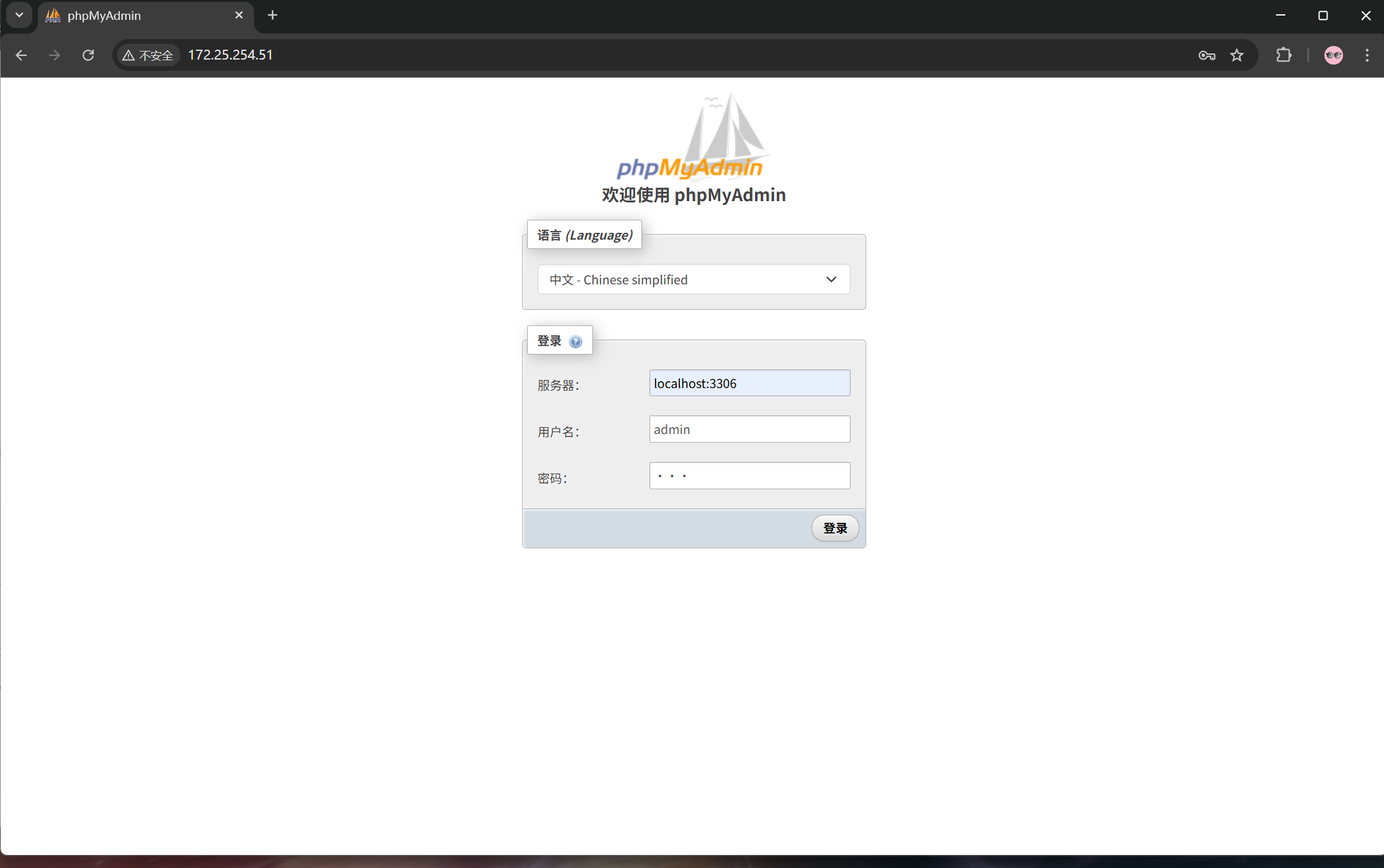Click the browser forward arrow
1384x868 pixels.
[x=55, y=55]
